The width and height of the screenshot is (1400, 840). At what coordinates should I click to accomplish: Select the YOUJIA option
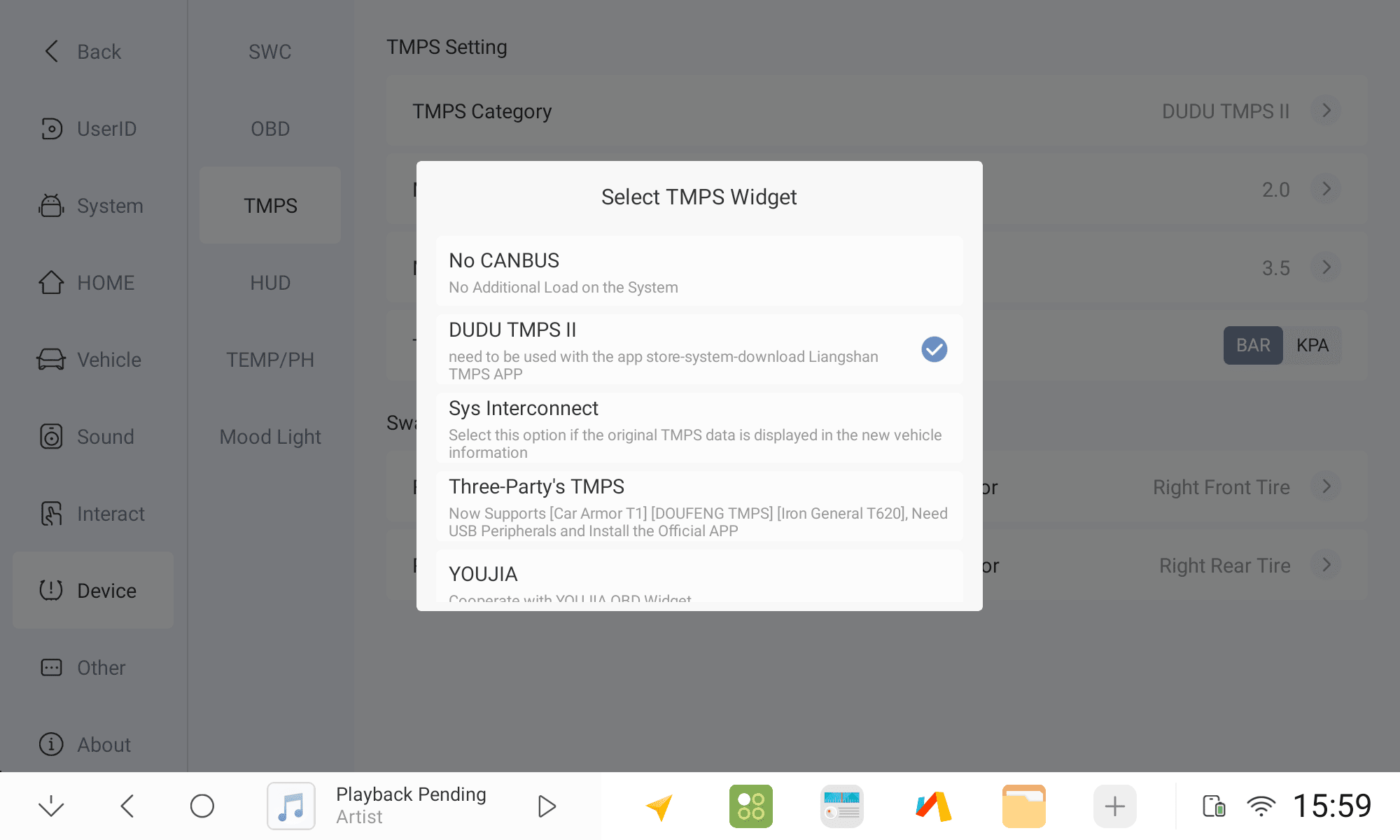[x=699, y=576]
